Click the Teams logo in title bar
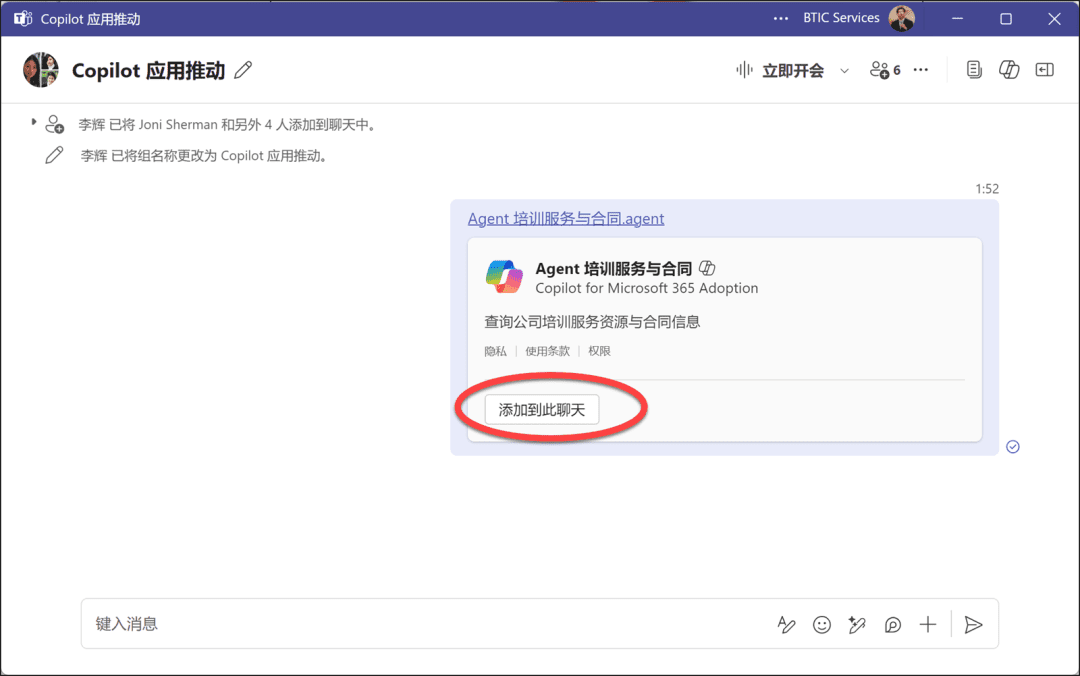This screenshot has width=1080, height=676. pos(23,19)
